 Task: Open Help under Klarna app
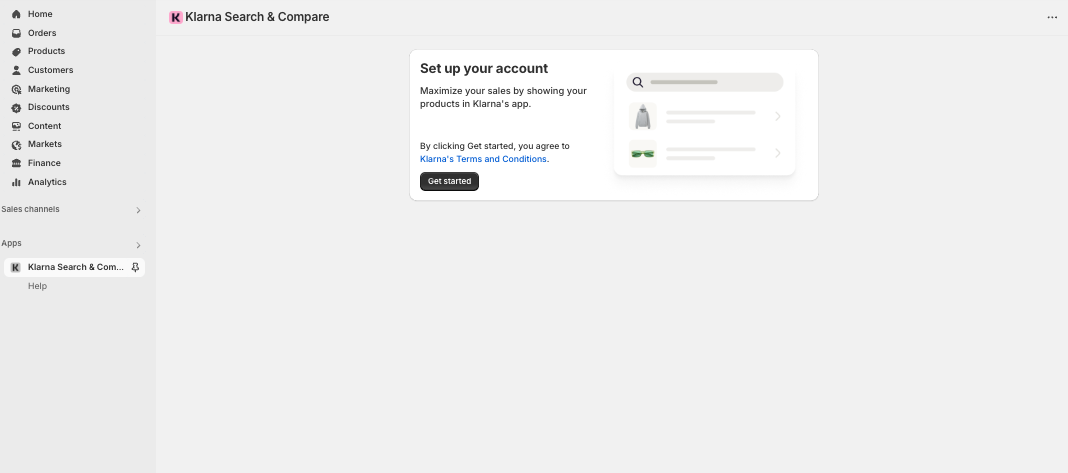click(x=37, y=286)
